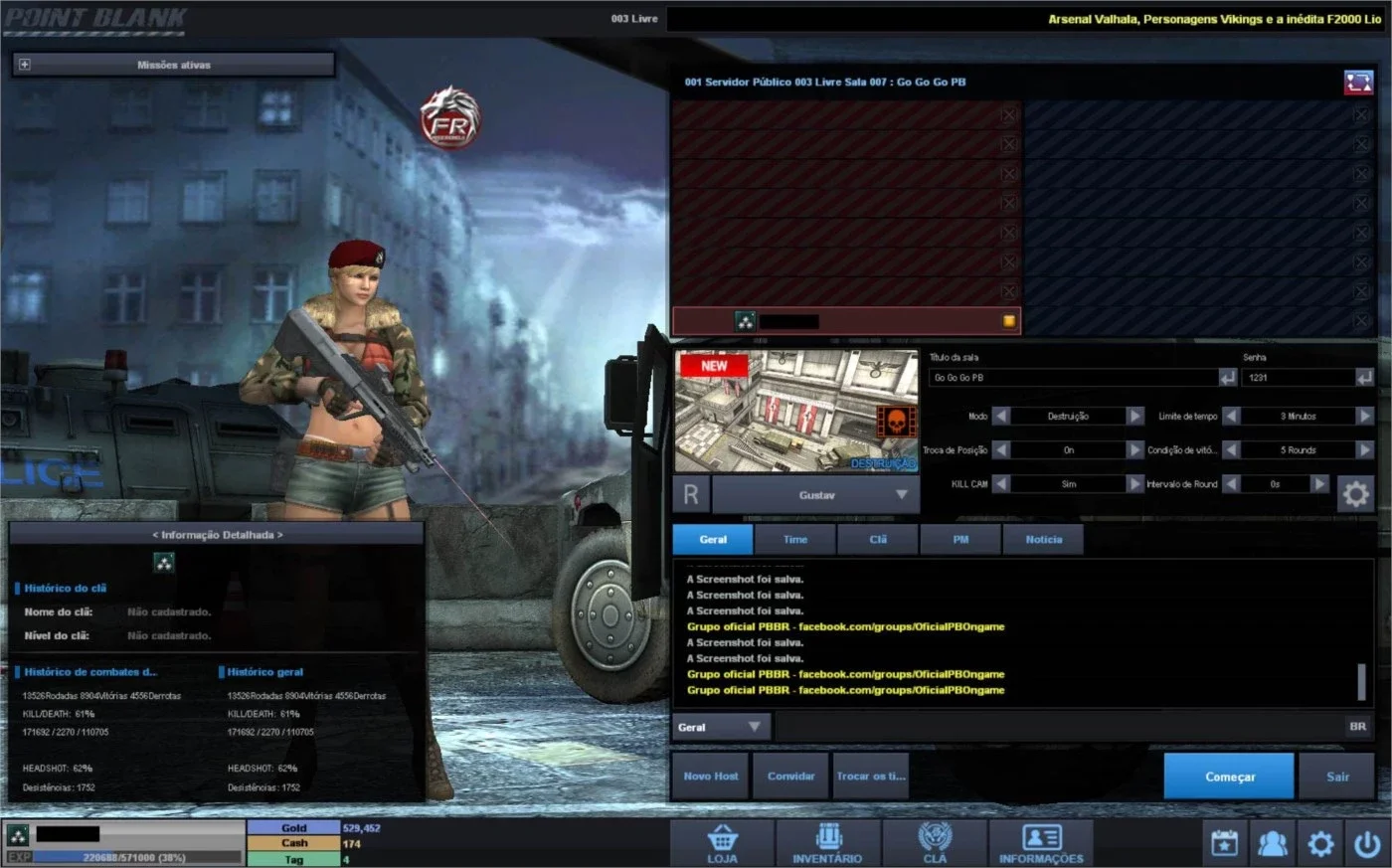Close the third blue team slot
Viewport: 1392px width, 868px height.
(x=1361, y=173)
